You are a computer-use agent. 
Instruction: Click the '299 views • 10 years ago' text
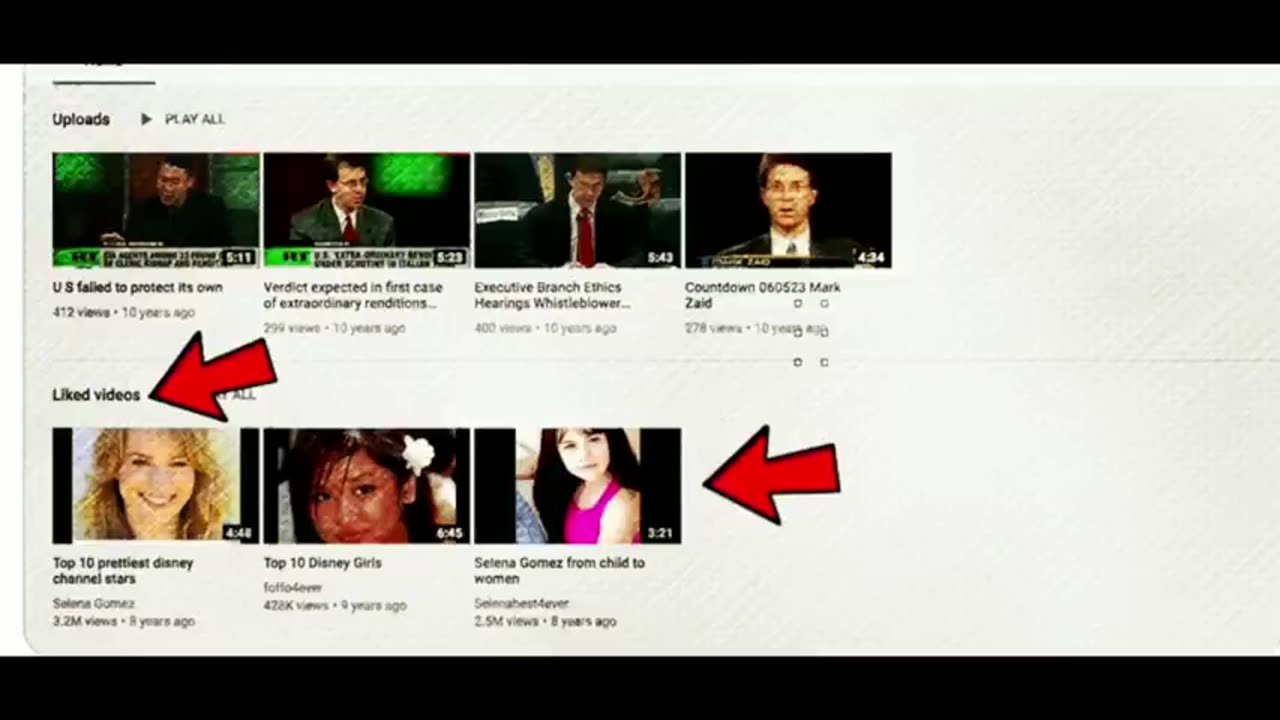coord(334,328)
